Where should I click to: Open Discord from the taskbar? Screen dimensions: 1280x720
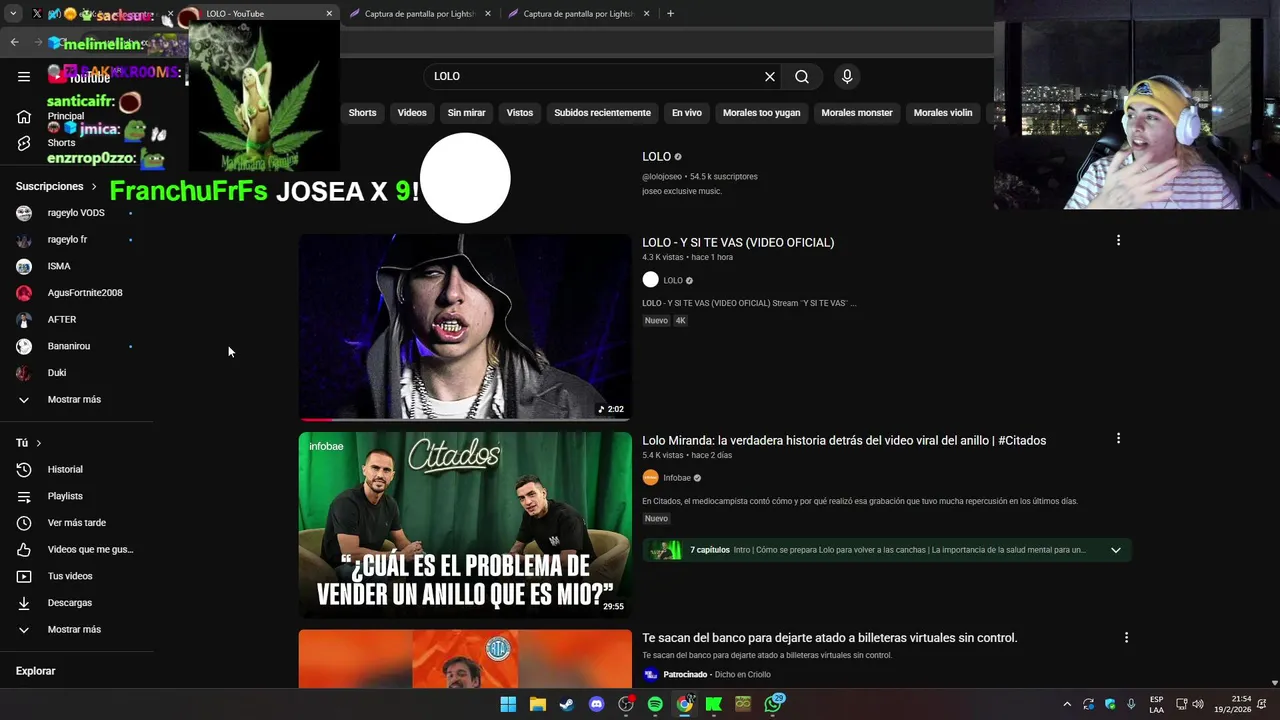pos(597,704)
